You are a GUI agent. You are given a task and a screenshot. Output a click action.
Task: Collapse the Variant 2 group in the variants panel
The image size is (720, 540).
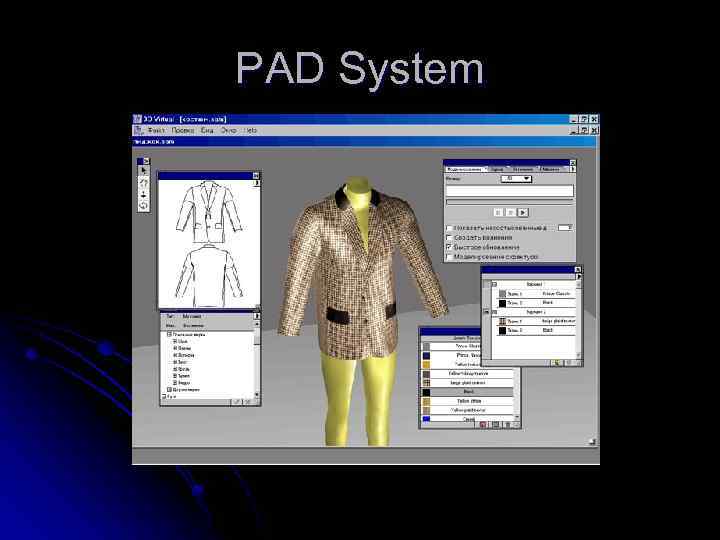tap(495, 312)
